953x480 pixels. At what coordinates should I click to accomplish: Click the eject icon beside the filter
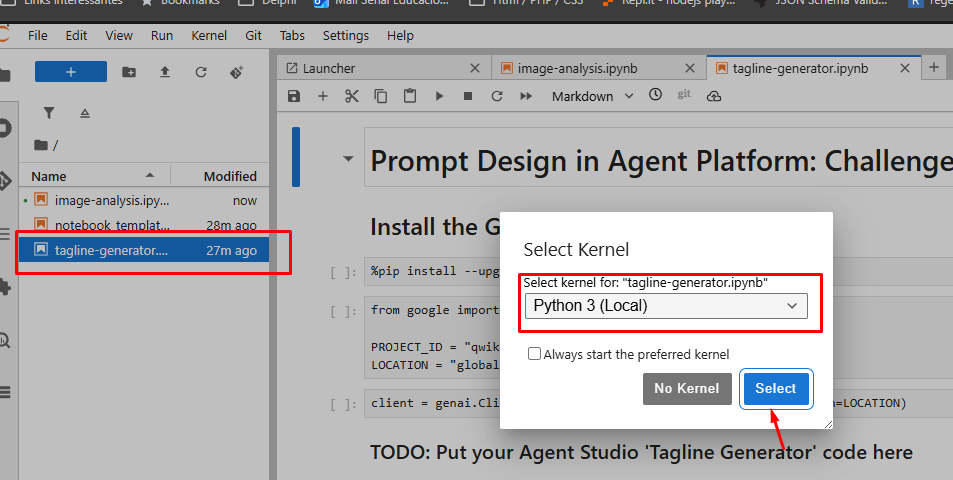84,113
